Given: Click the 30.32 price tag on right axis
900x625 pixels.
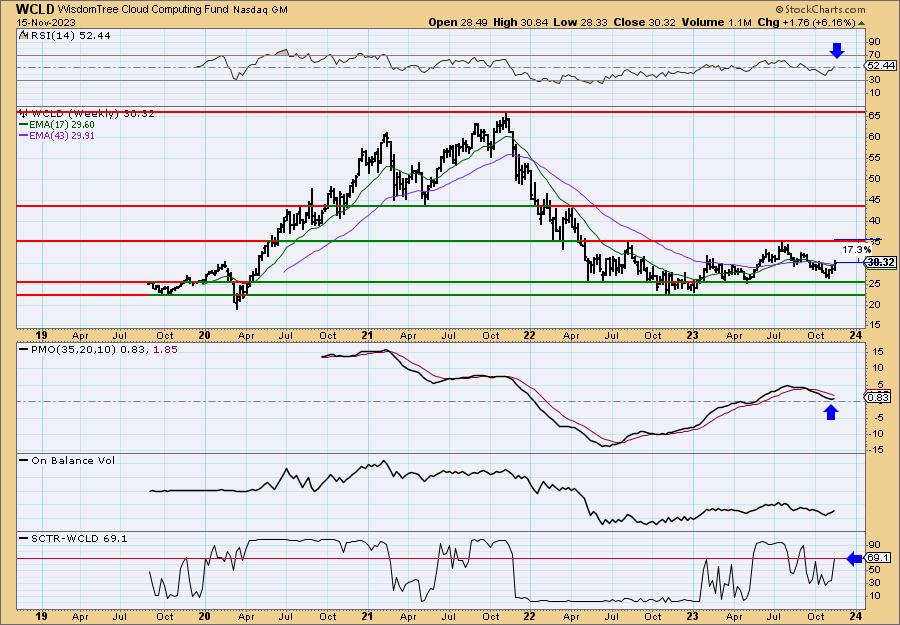Looking at the screenshot, I should coord(881,262).
